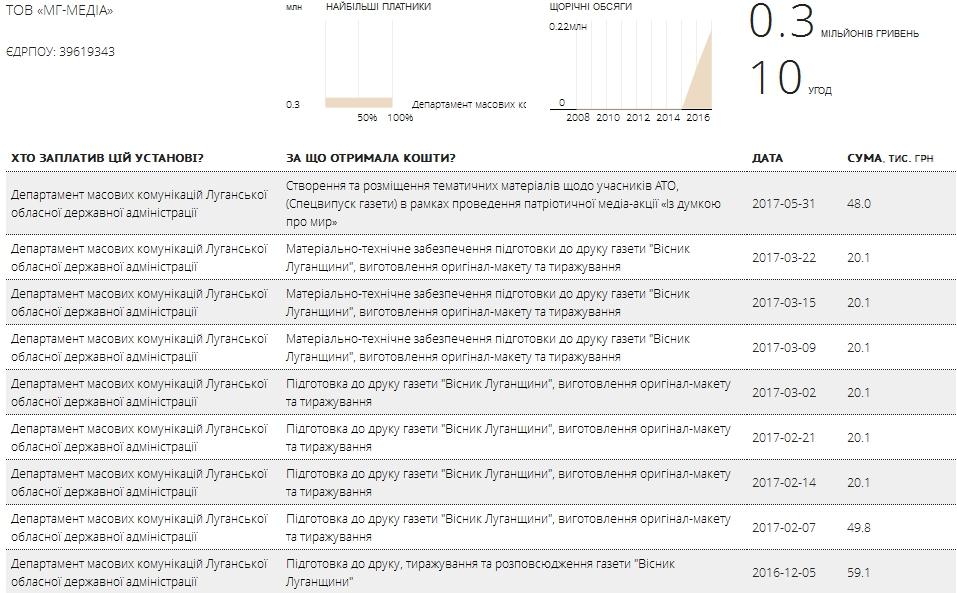This screenshot has height=593, width=957.
Task: Open the 'тиражування та розповсюдження газети' description
Action: click(480, 572)
